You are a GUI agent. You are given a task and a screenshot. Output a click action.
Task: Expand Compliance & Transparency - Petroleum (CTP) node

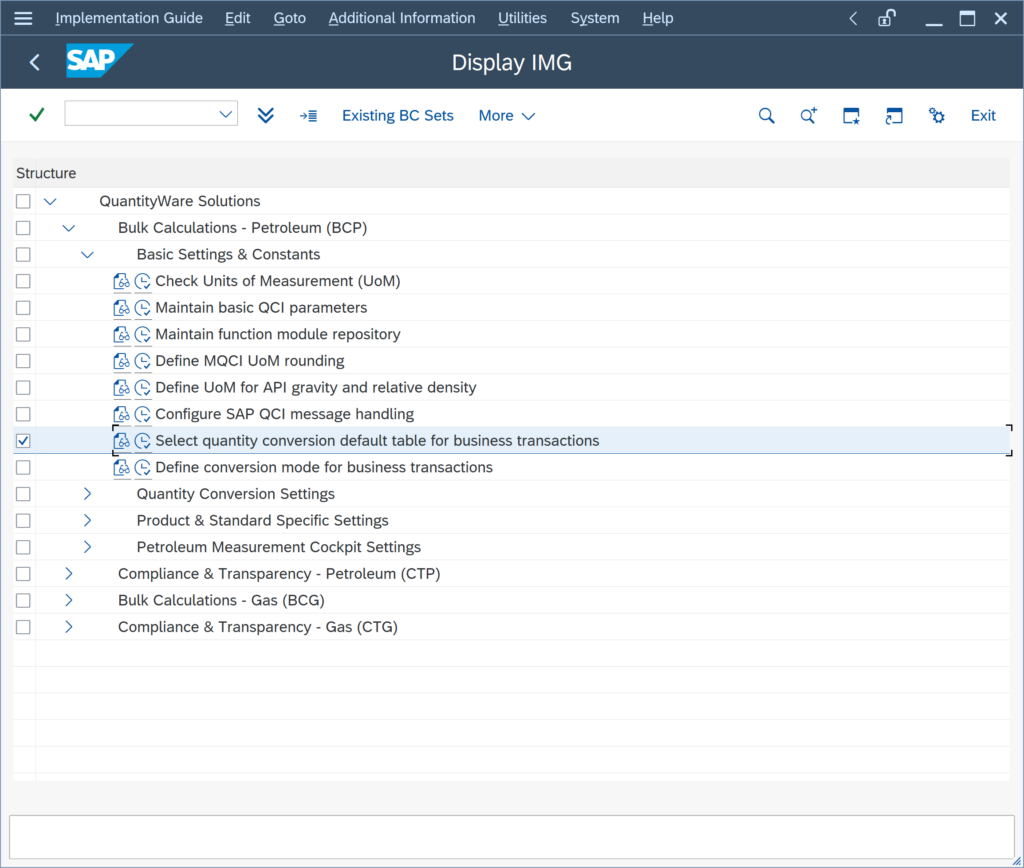69,573
